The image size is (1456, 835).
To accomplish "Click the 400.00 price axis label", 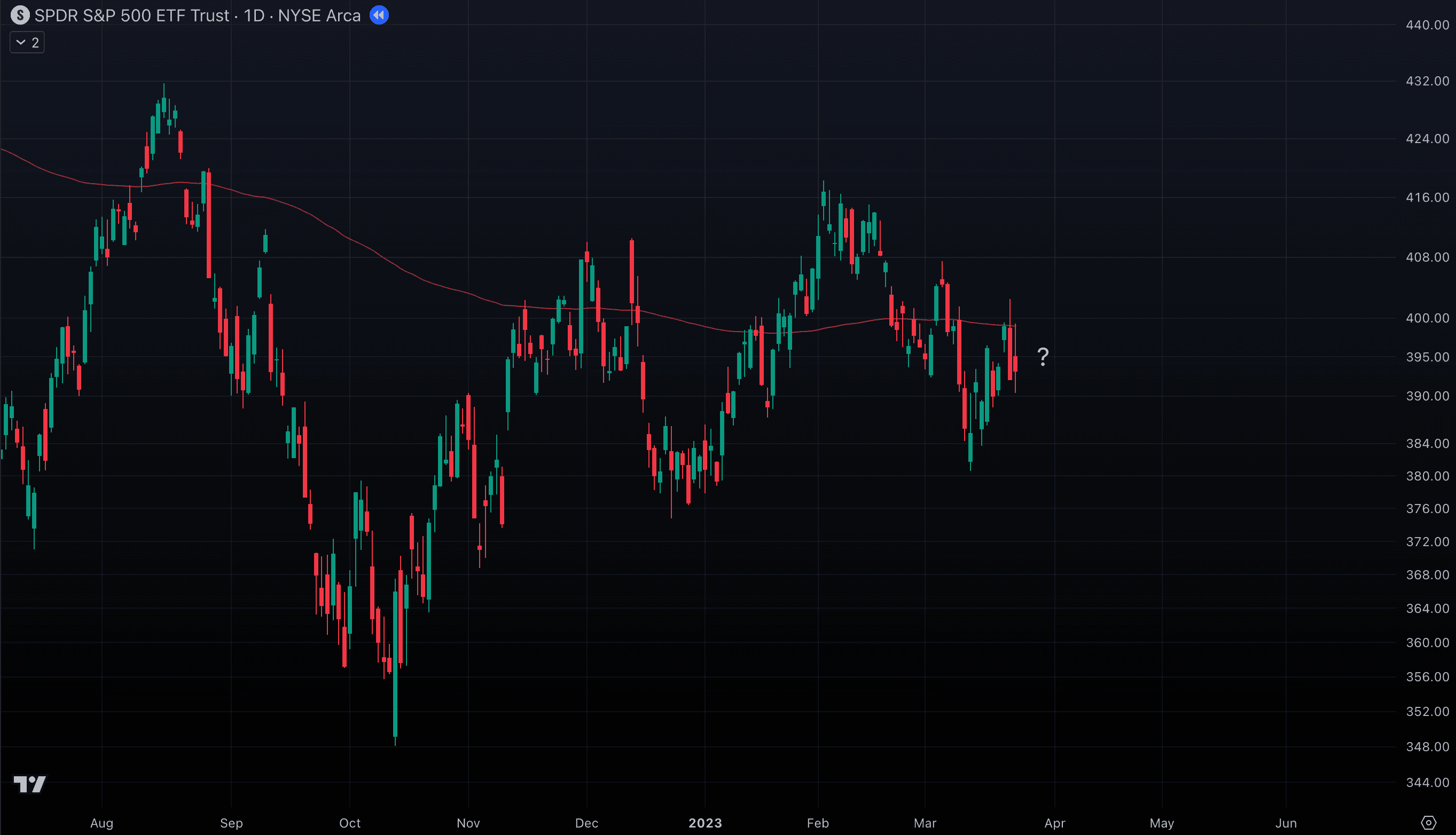I will click(1427, 318).
